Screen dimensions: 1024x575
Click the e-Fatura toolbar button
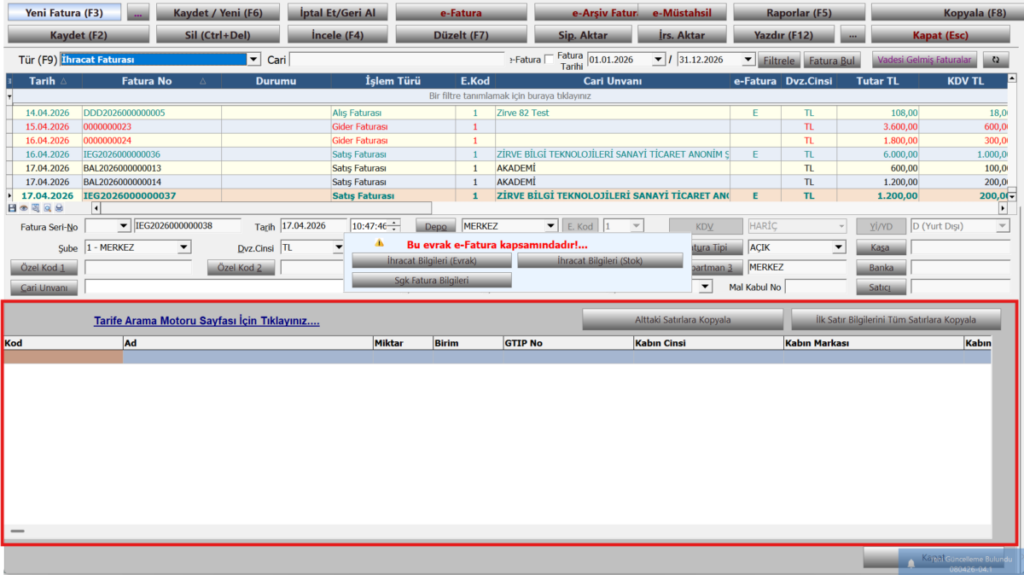coord(461,12)
